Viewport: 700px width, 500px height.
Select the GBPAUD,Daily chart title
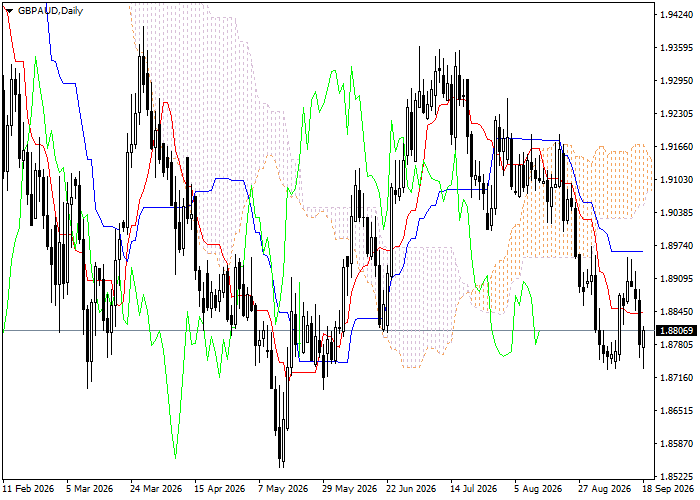click(50, 11)
